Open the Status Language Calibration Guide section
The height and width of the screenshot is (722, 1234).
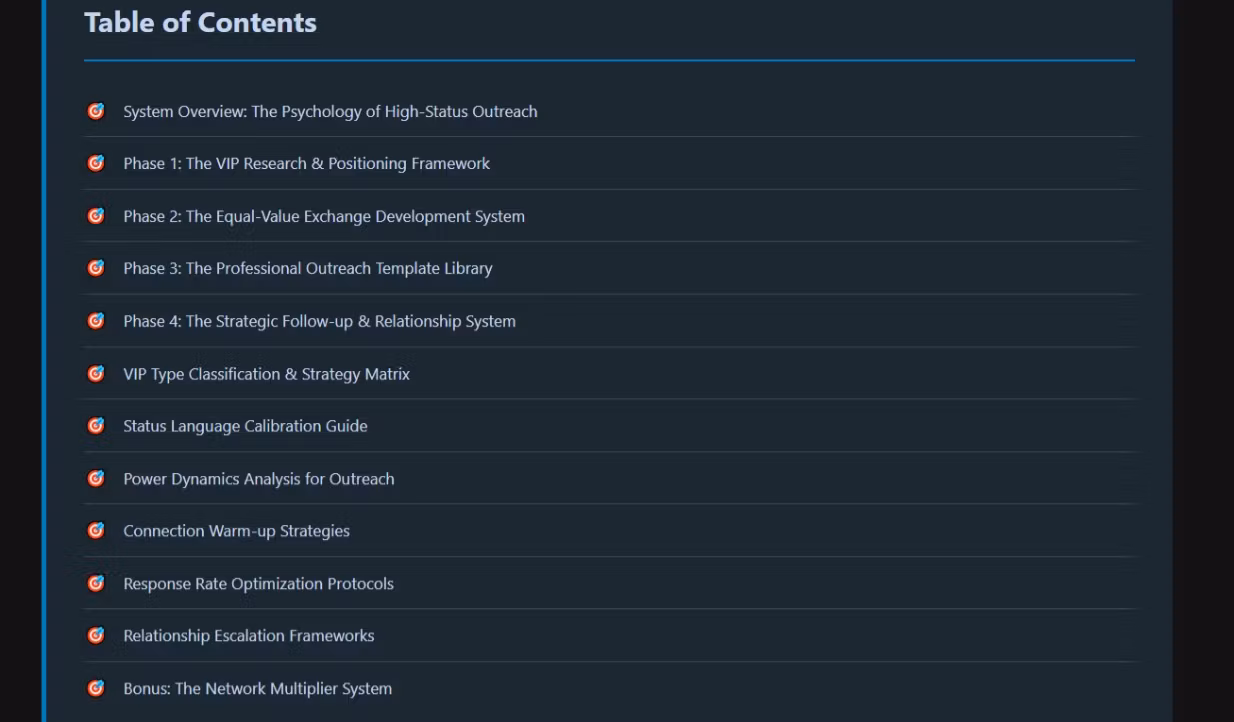[x=245, y=427]
